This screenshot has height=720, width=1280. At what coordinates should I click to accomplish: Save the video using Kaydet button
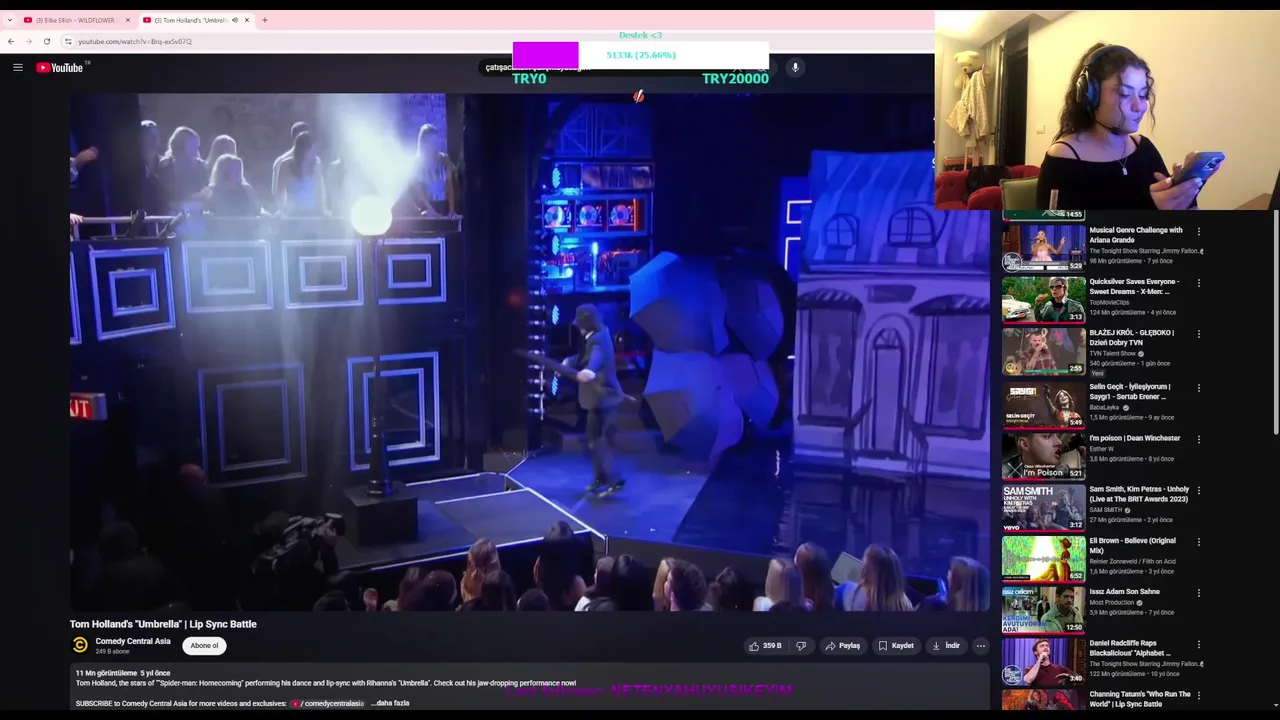coord(896,646)
